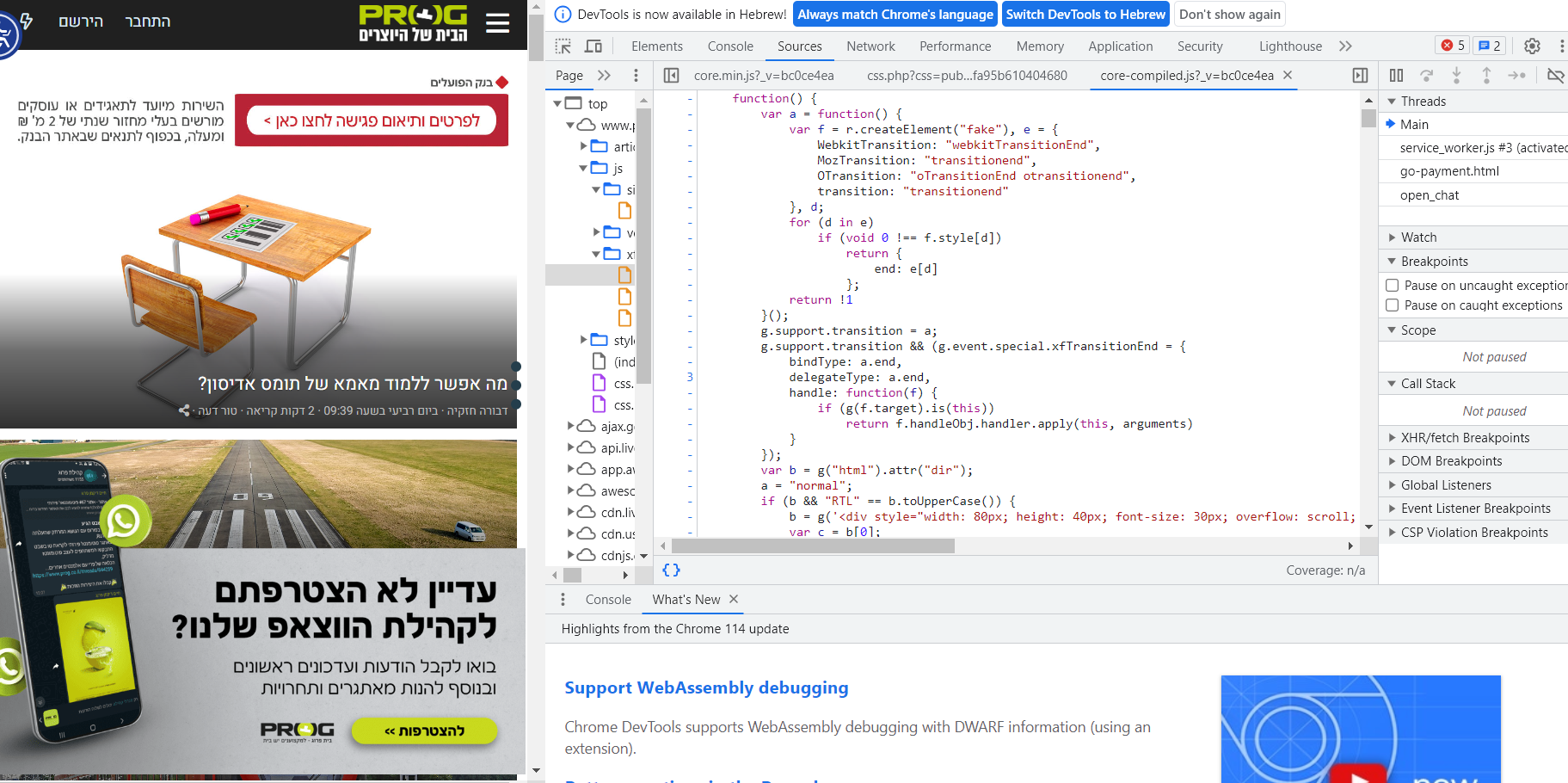Enable Pause on caught exceptions
Screen dimensions: 1568x783
coord(1392,305)
